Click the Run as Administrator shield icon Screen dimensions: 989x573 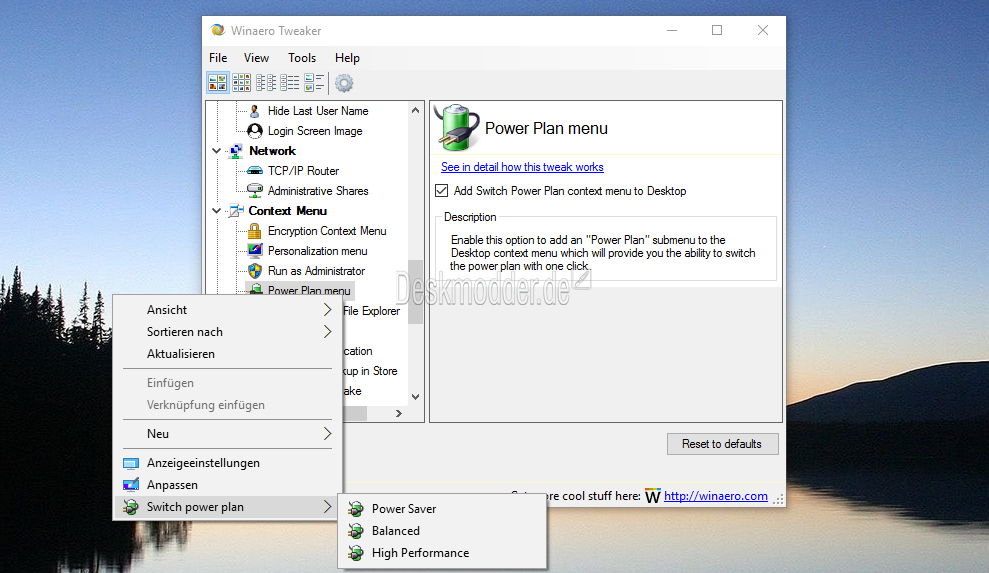click(x=254, y=271)
